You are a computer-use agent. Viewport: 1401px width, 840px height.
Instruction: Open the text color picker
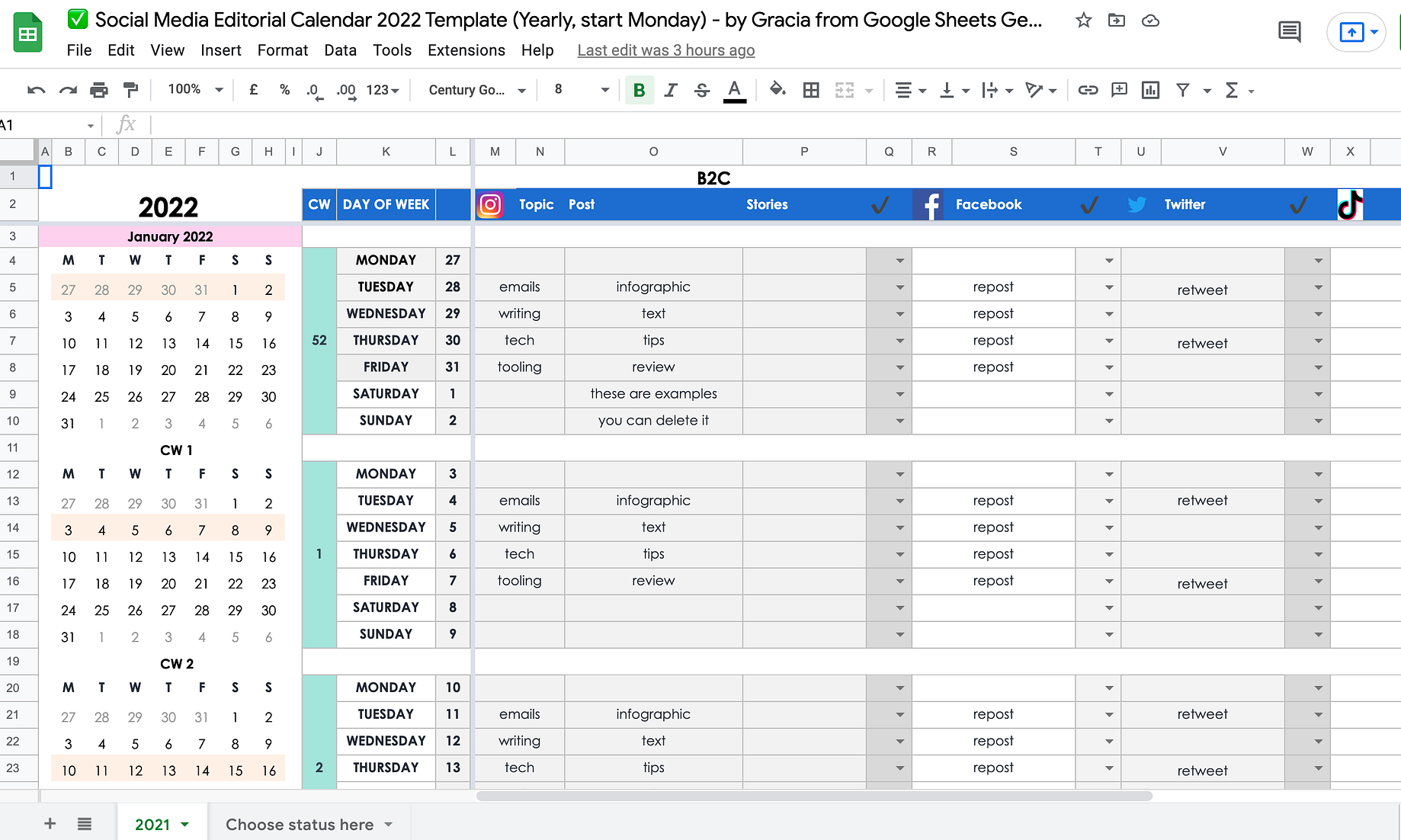click(733, 89)
